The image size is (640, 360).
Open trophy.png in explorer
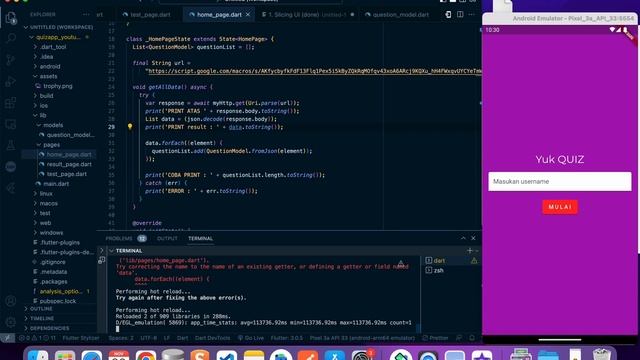click(x=59, y=86)
